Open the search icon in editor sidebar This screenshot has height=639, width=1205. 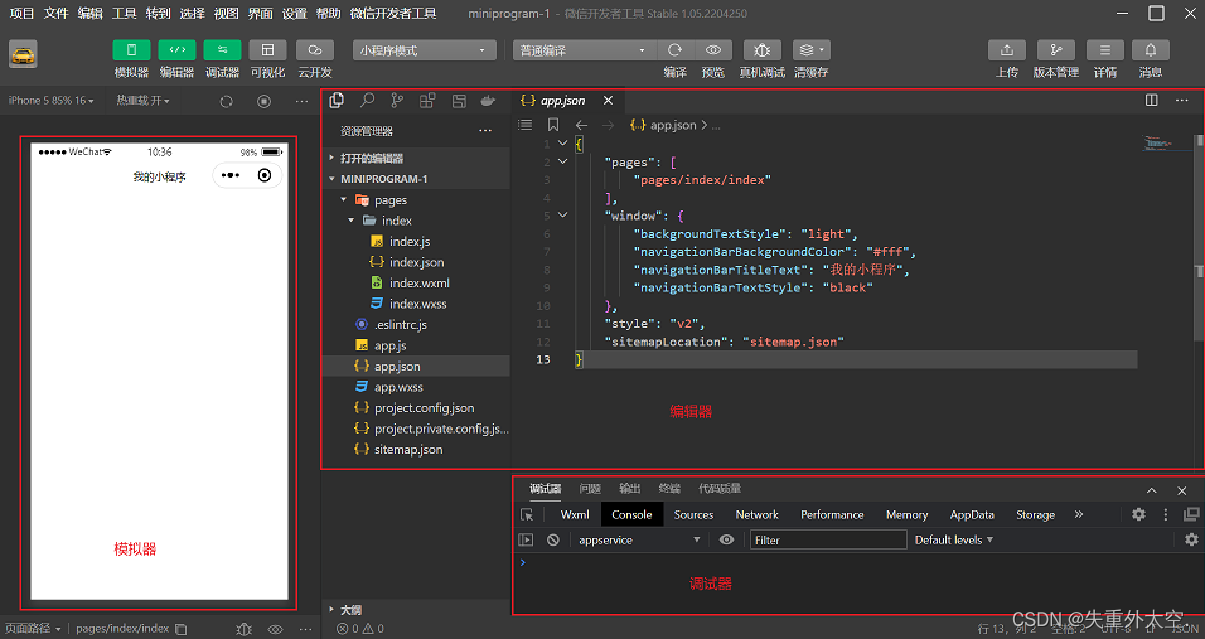[367, 100]
